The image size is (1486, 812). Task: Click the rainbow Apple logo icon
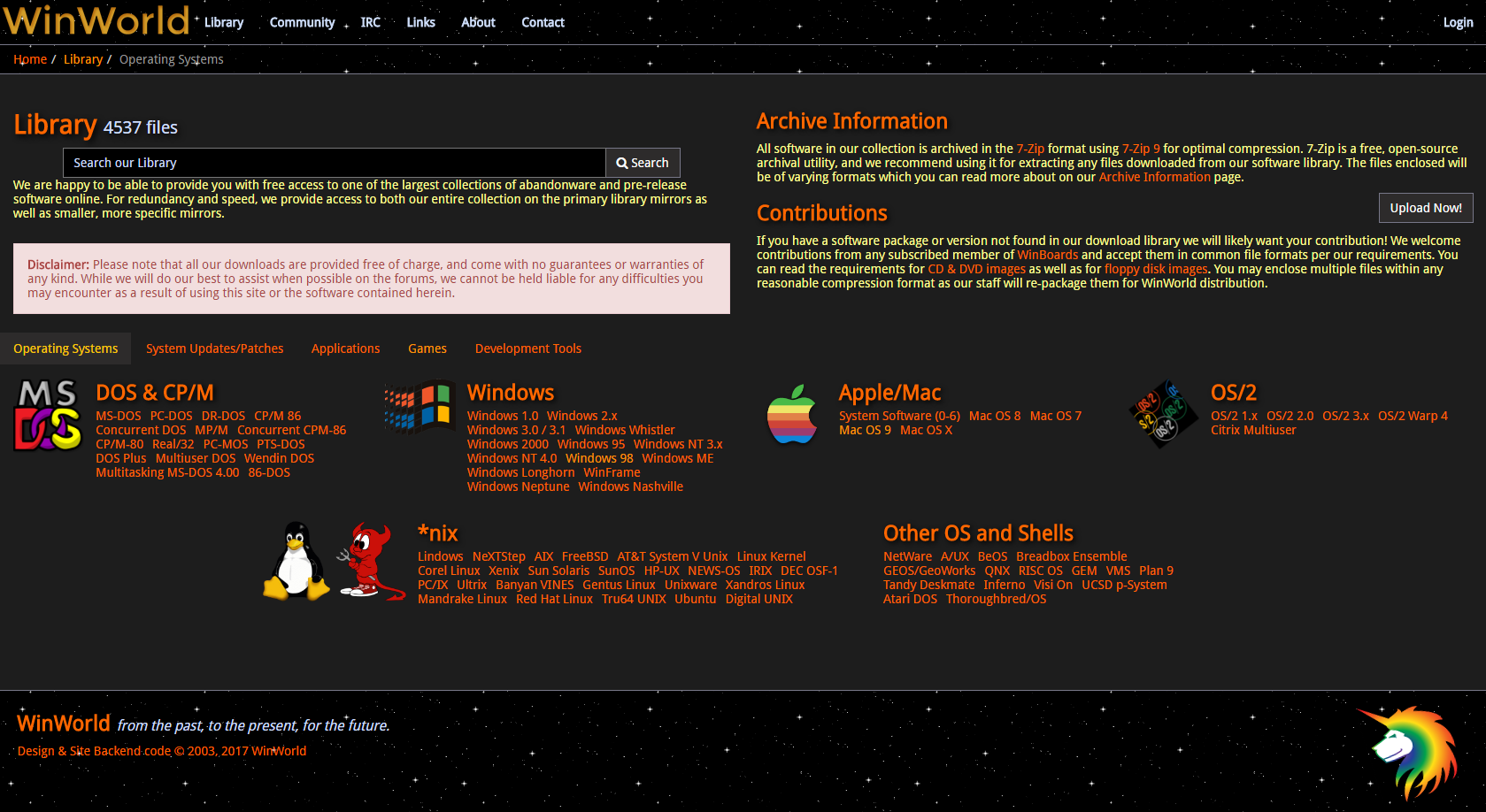coord(792,414)
